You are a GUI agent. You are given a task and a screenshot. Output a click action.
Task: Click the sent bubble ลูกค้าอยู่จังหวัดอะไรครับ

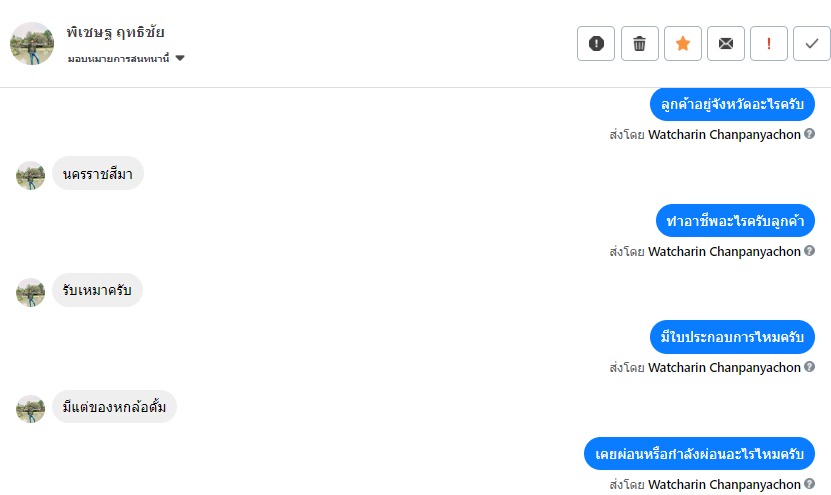point(732,104)
